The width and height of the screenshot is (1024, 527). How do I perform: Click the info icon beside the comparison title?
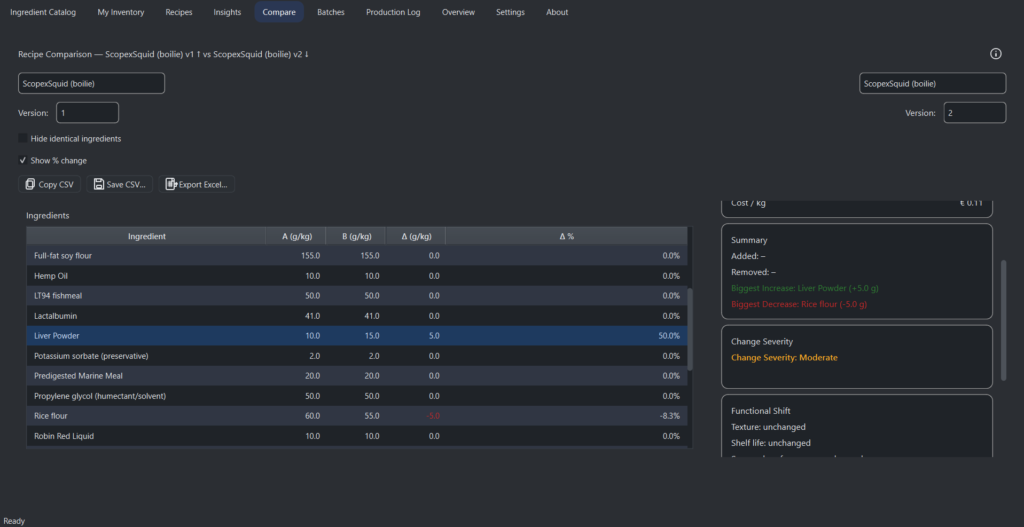coord(995,54)
